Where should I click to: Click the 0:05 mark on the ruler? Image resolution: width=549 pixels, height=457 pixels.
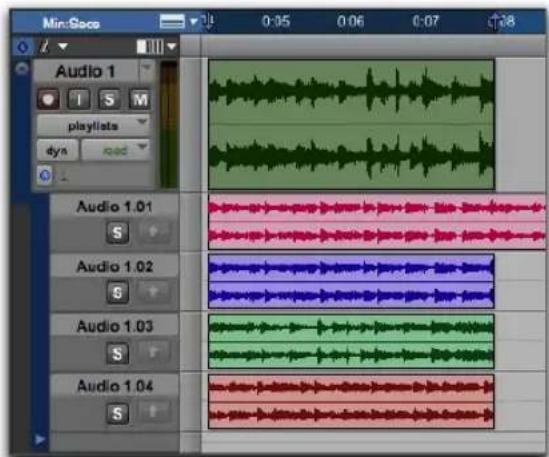coord(276,21)
